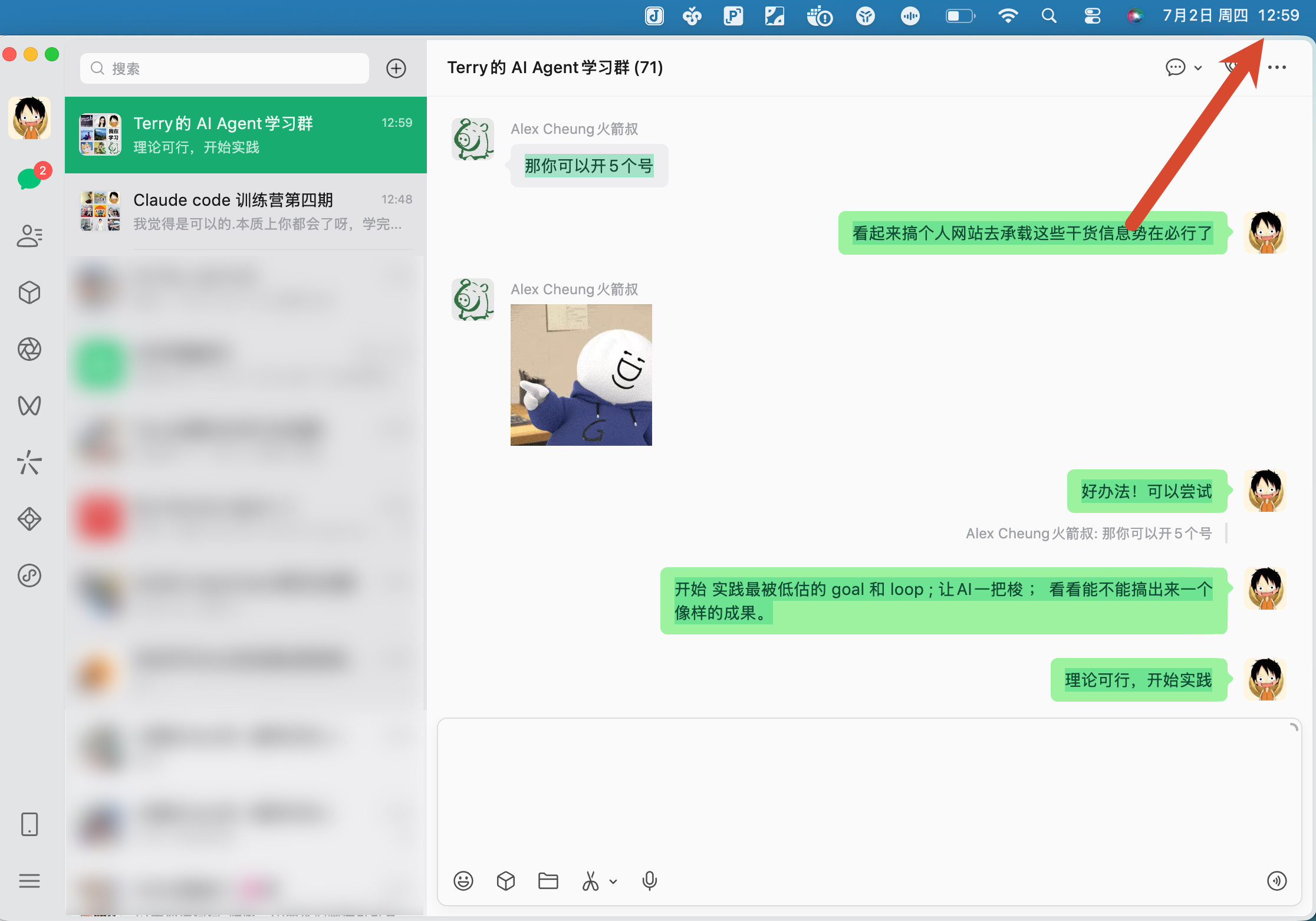Open macOS Control Center in the menu bar

coord(1093,16)
